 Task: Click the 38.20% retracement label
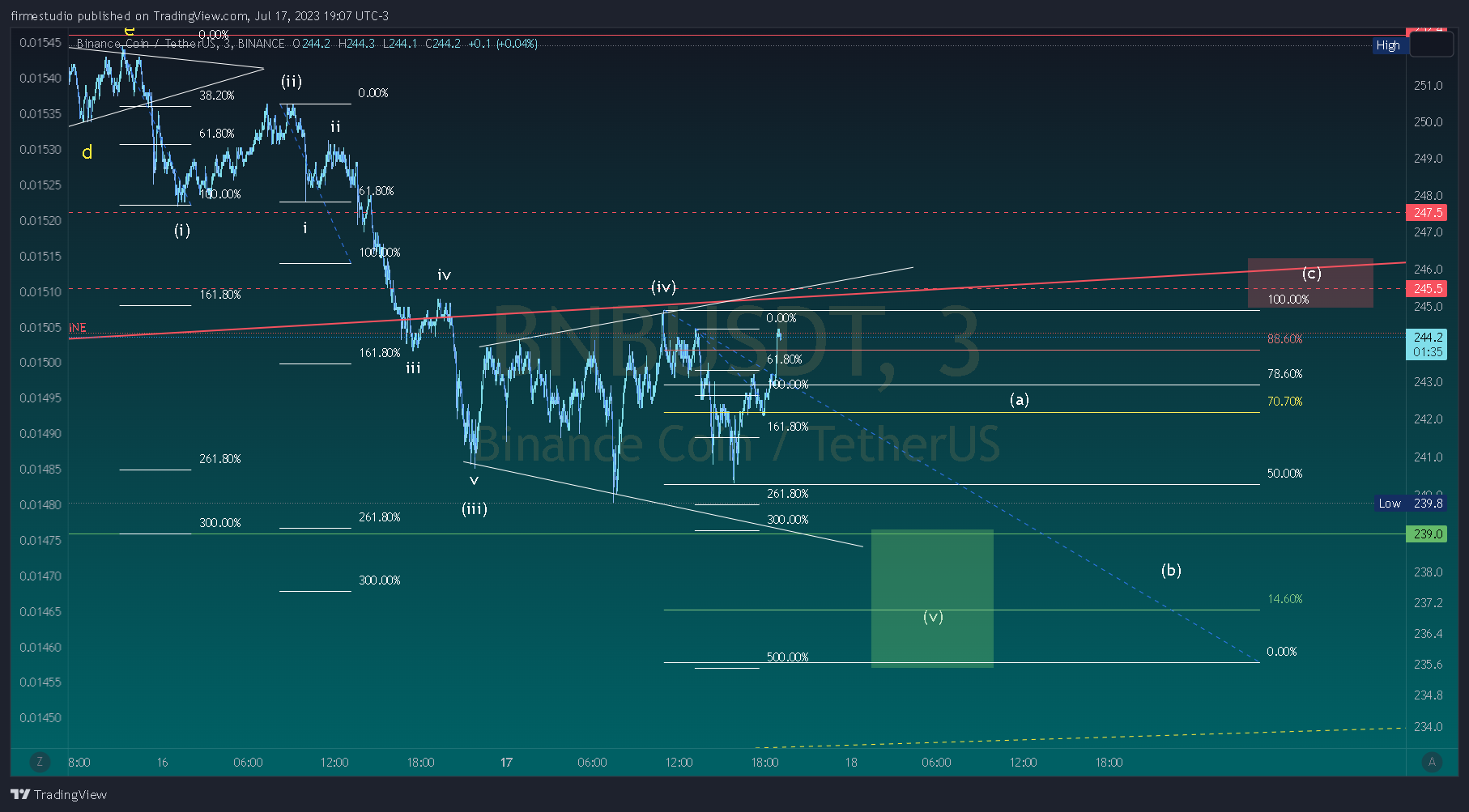click(x=217, y=96)
